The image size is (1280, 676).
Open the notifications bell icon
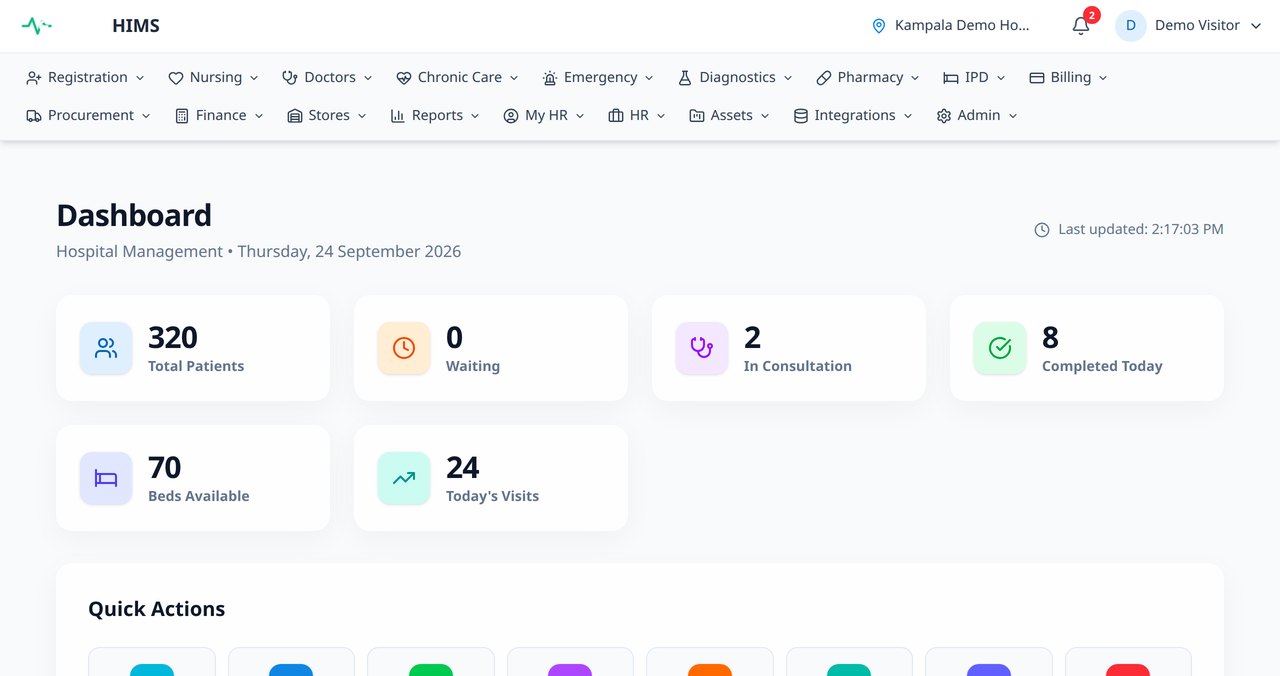click(x=1081, y=26)
